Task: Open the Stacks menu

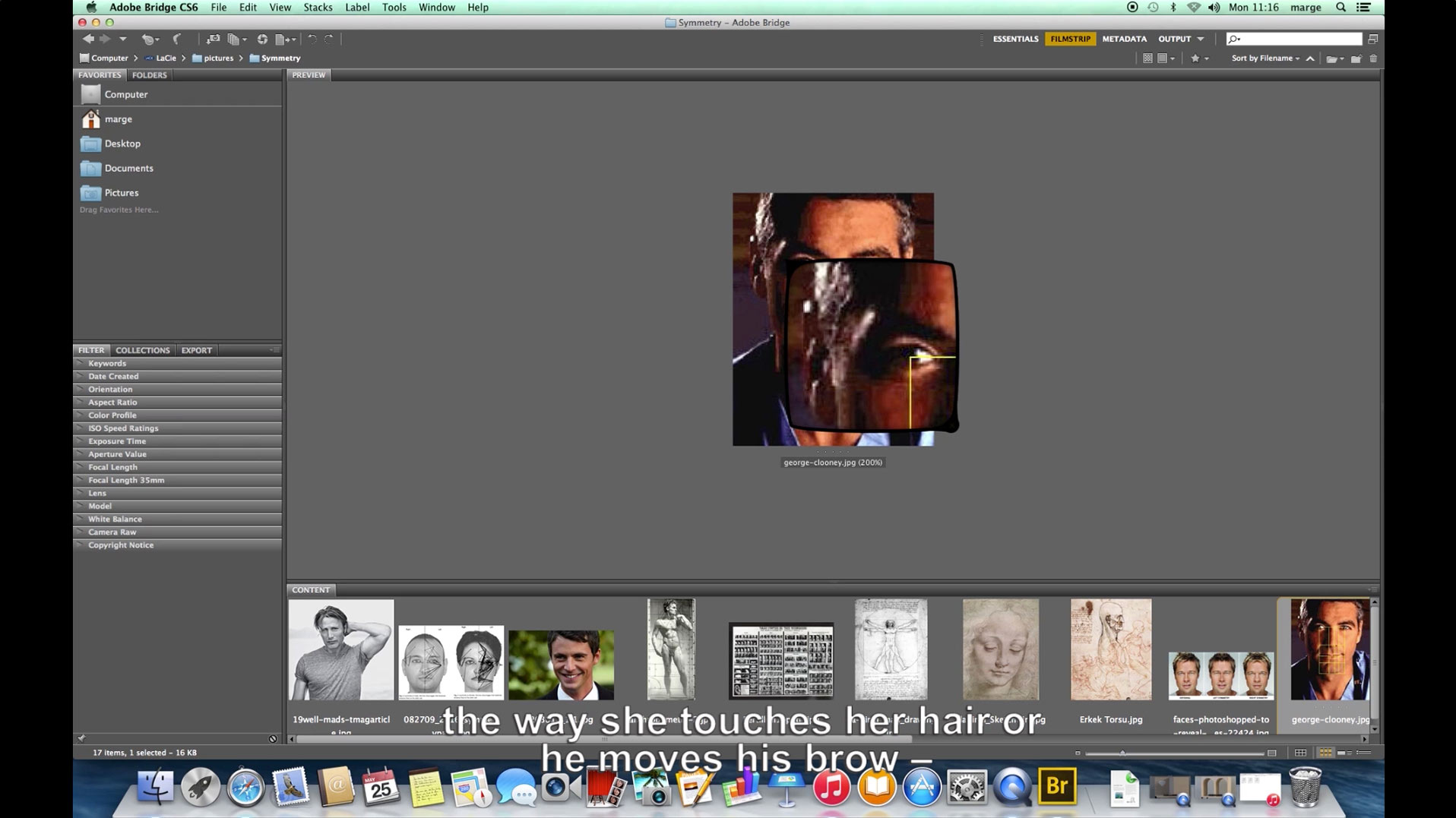Action: click(x=318, y=8)
